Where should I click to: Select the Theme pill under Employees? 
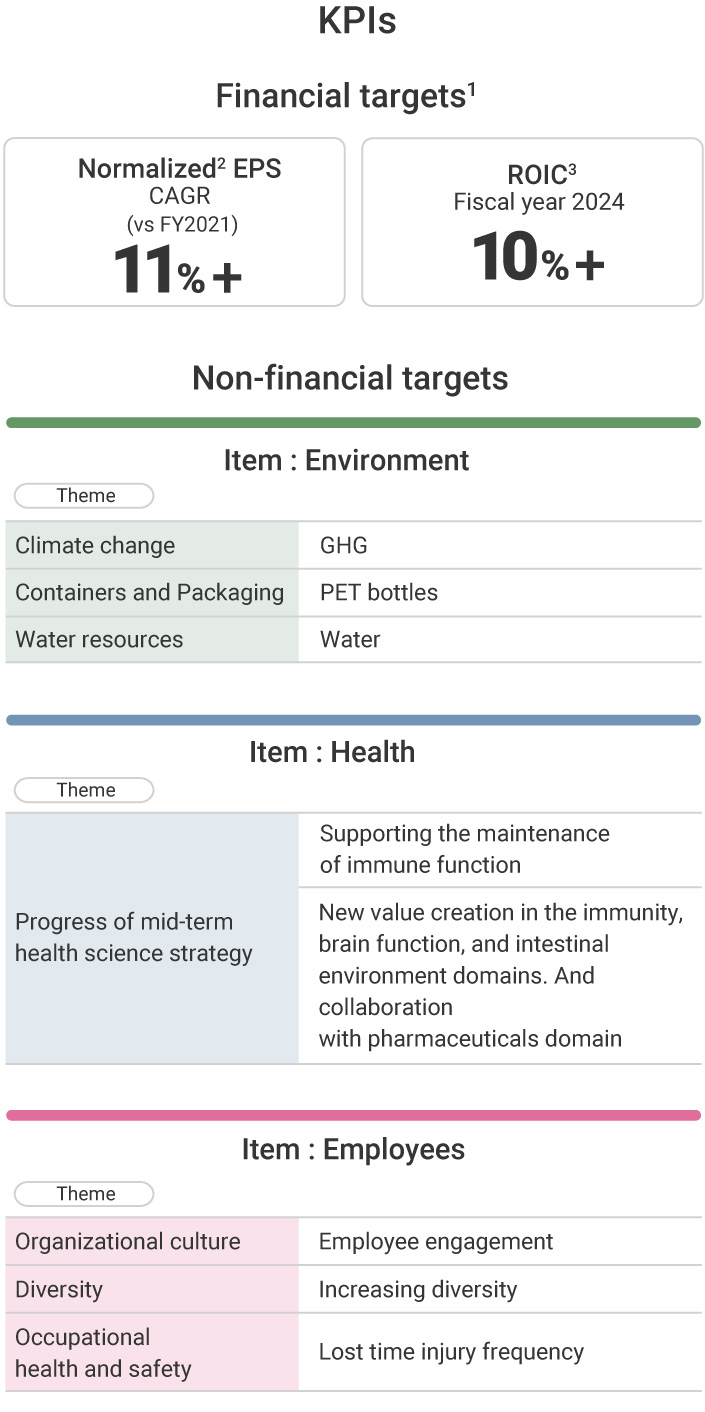tap(86, 1194)
